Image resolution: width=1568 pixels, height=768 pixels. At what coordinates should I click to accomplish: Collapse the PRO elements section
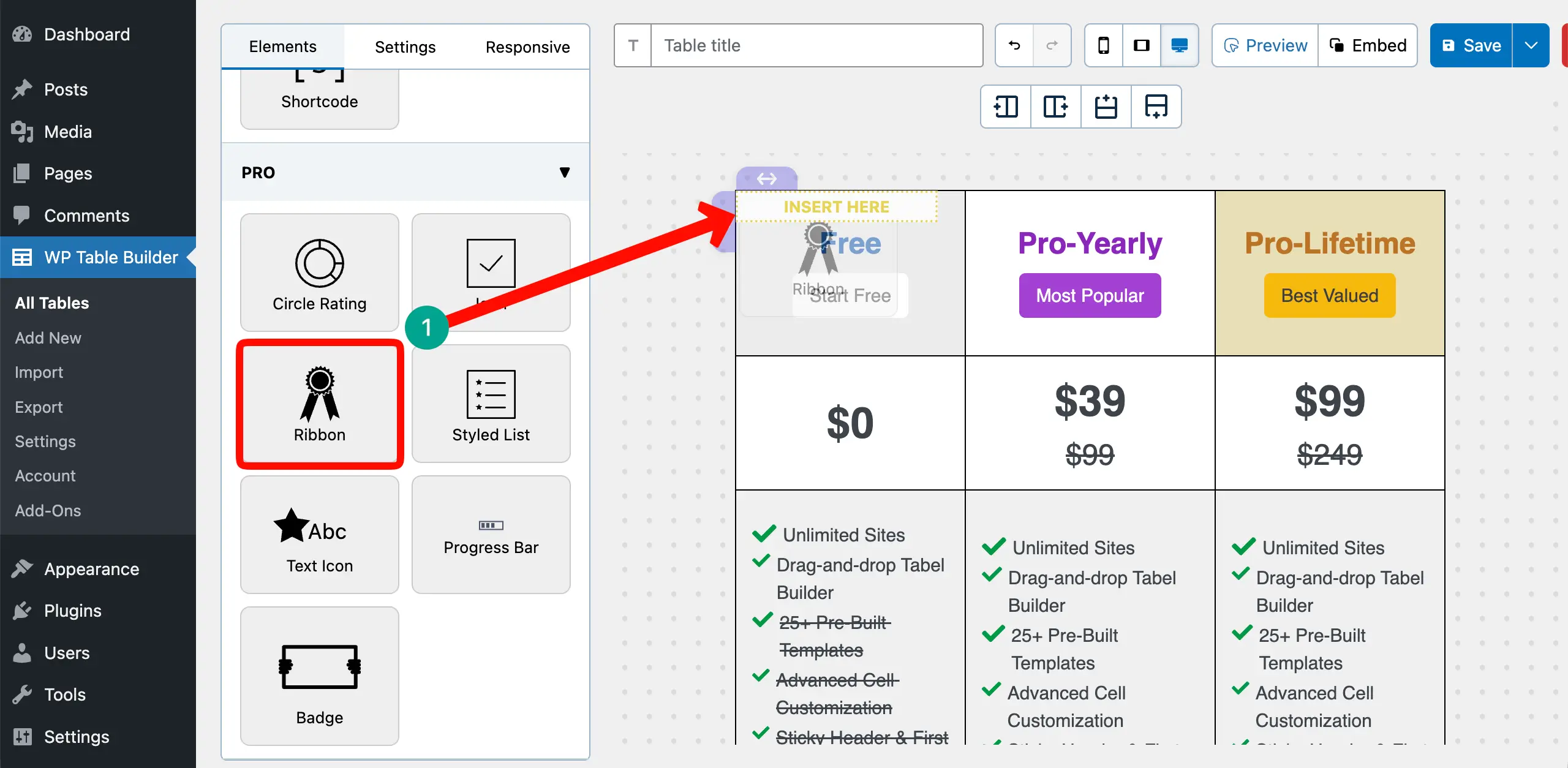[564, 172]
